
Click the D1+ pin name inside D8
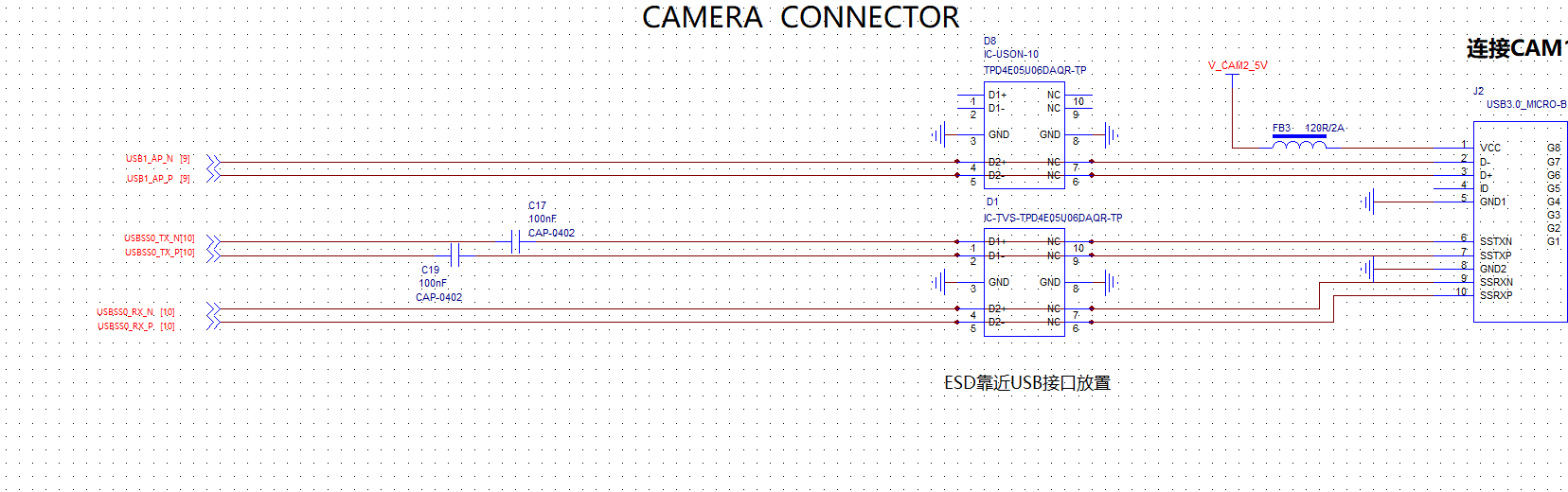[998, 95]
